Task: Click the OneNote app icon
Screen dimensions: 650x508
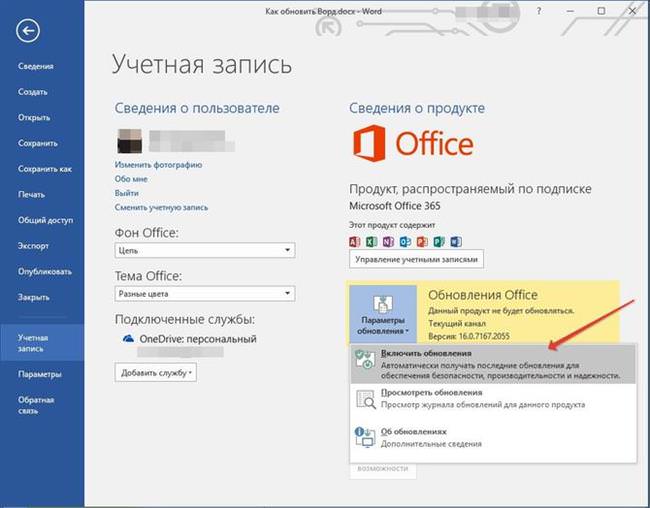Action: [x=388, y=241]
